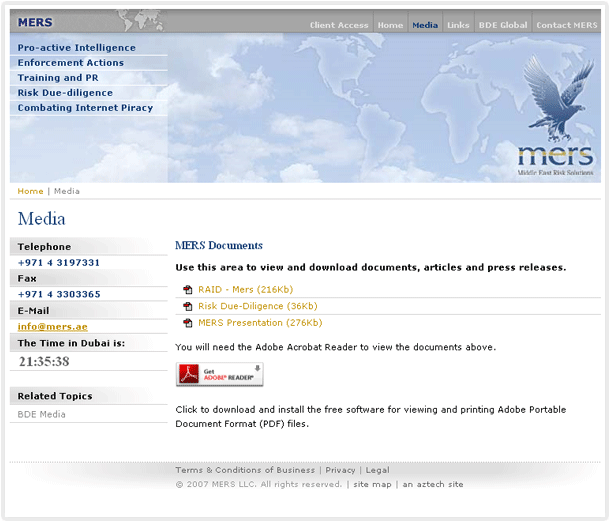Viewport: 610px width, 522px height.
Task: Open the BDE Global tab
Action: coord(503,25)
